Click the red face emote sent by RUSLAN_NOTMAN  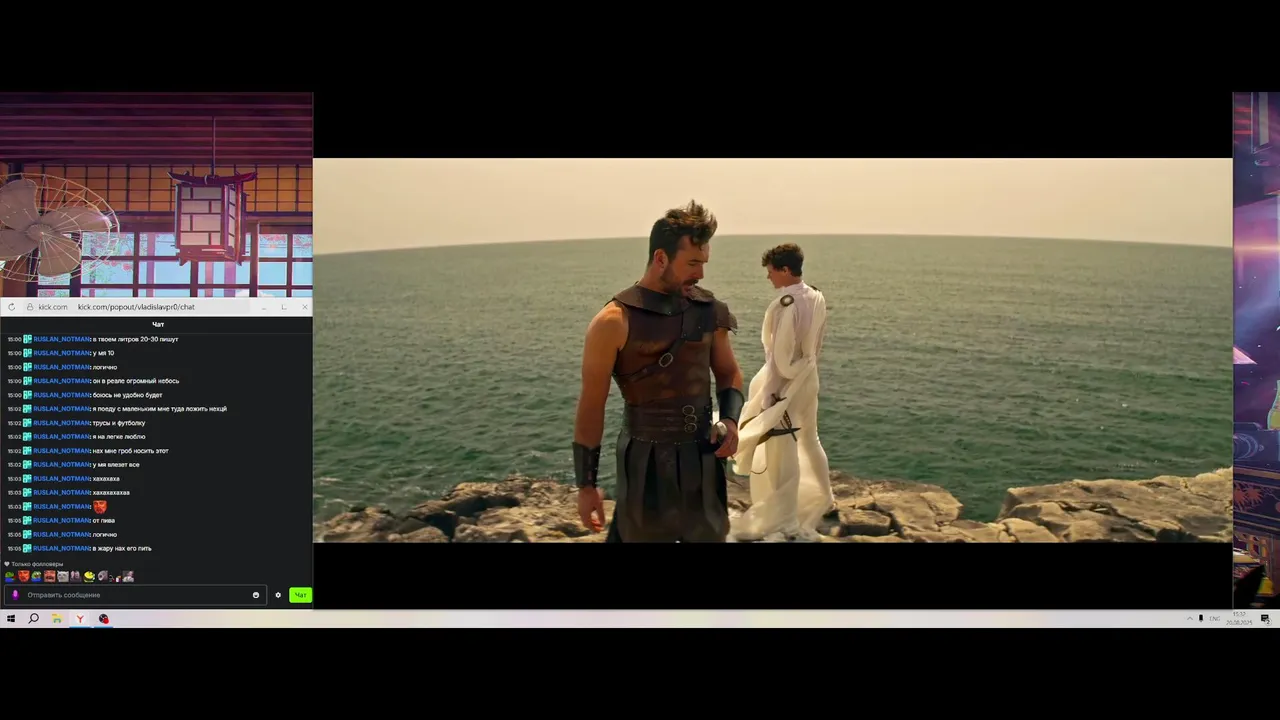(x=99, y=507)
